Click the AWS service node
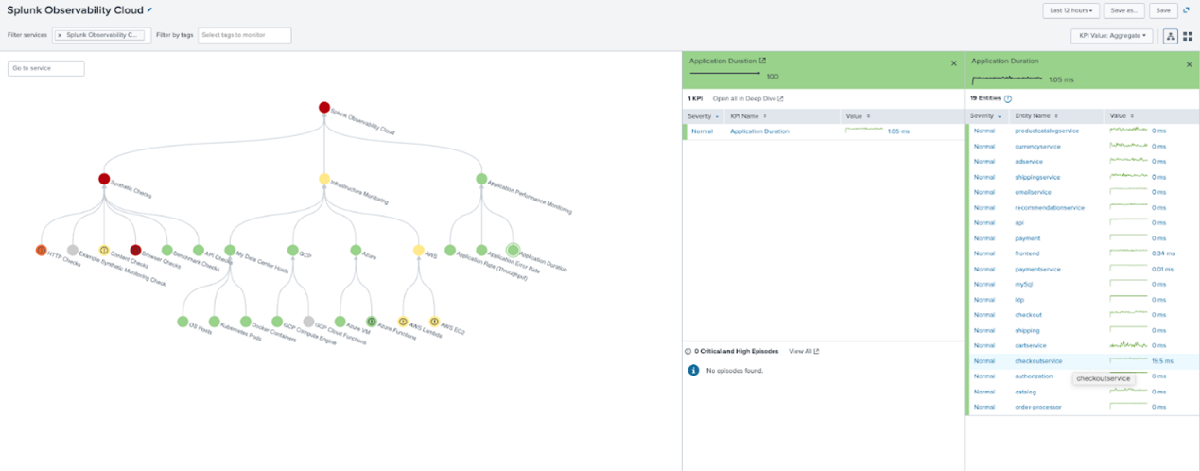The height and width of the screenshot is (471, 1200). pyautogui.click(x=418, y=250)
